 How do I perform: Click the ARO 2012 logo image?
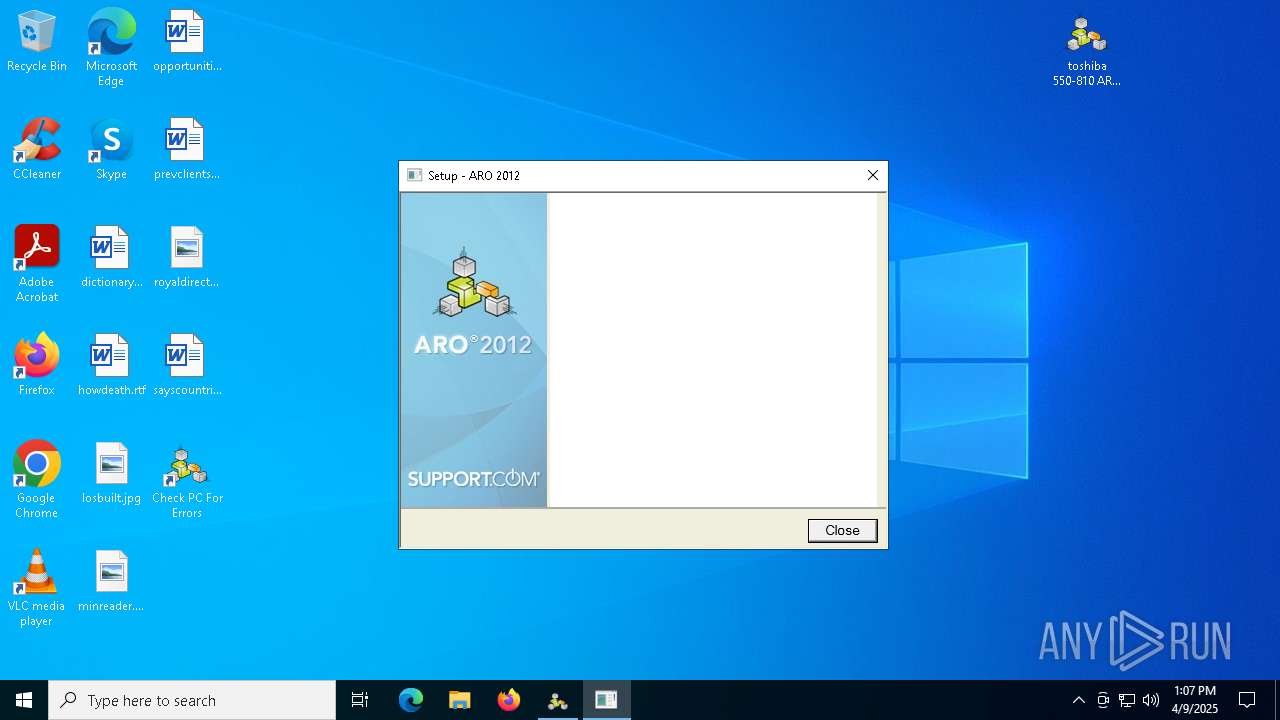click(474, 350)
